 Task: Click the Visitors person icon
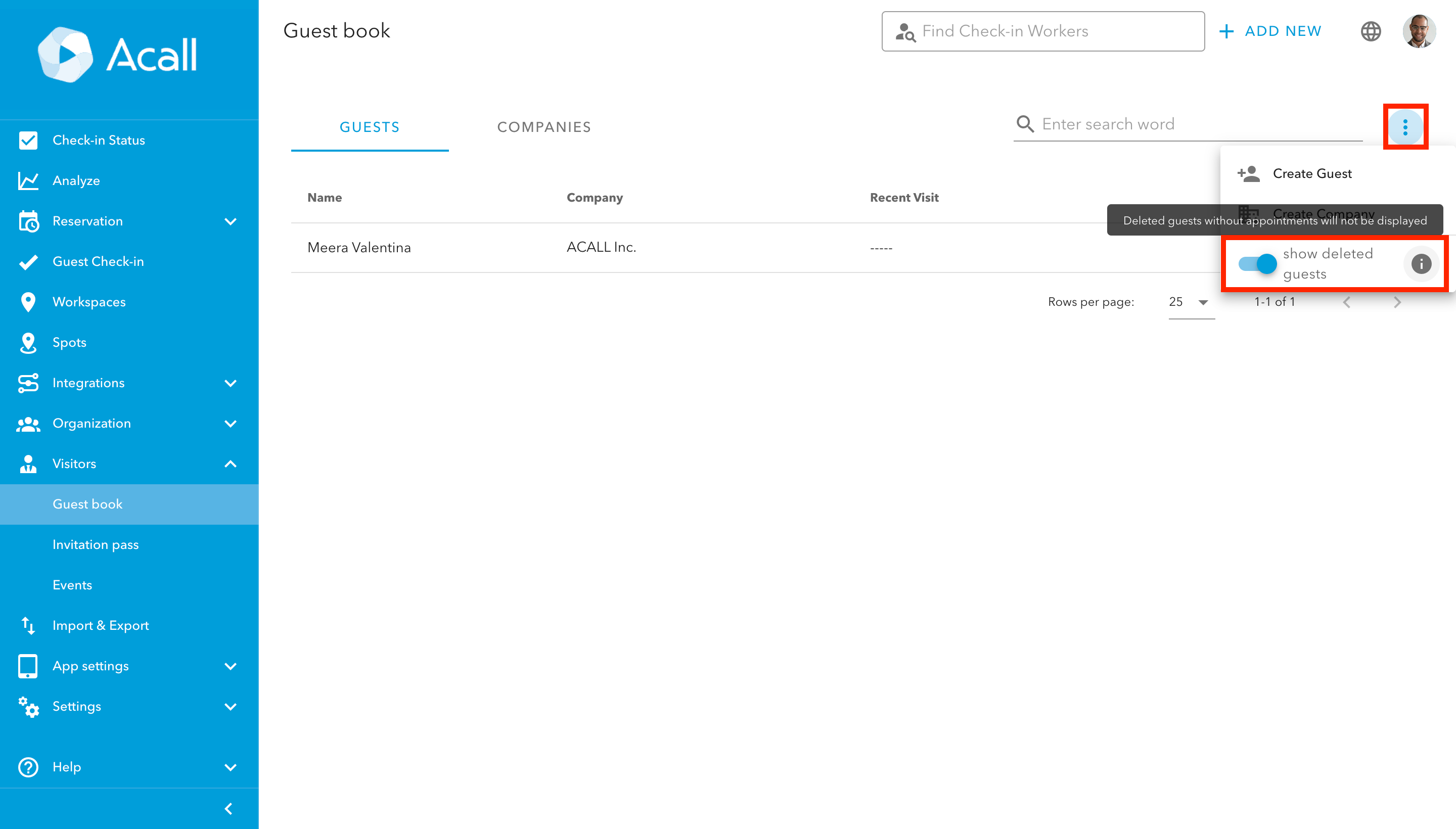(x=28, y=464)
